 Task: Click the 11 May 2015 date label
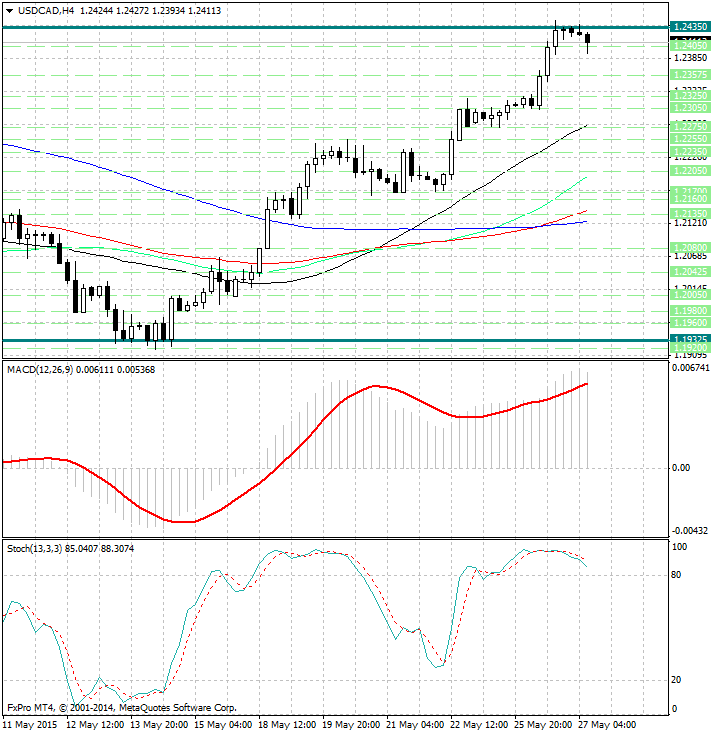(x=30, y=722)
